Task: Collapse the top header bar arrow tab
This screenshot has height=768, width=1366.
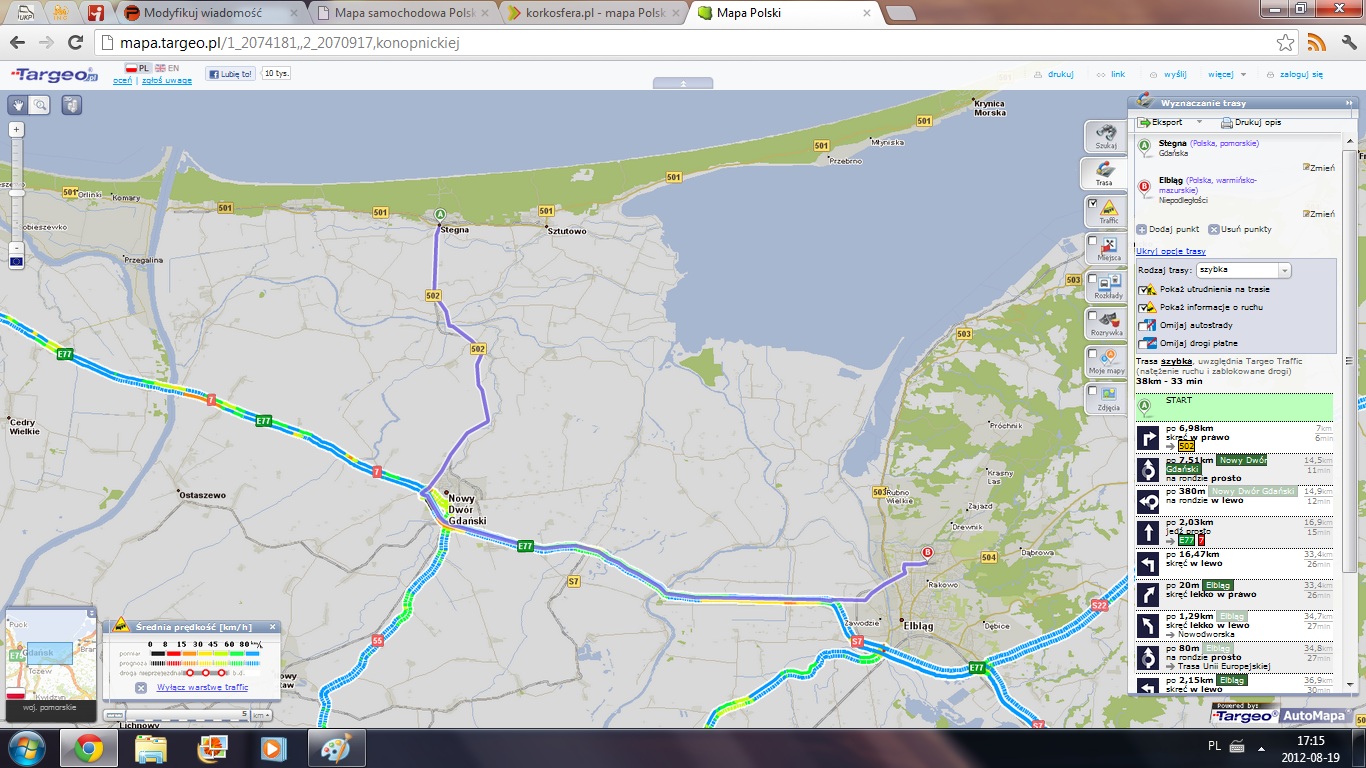Action: coord(683,84)
